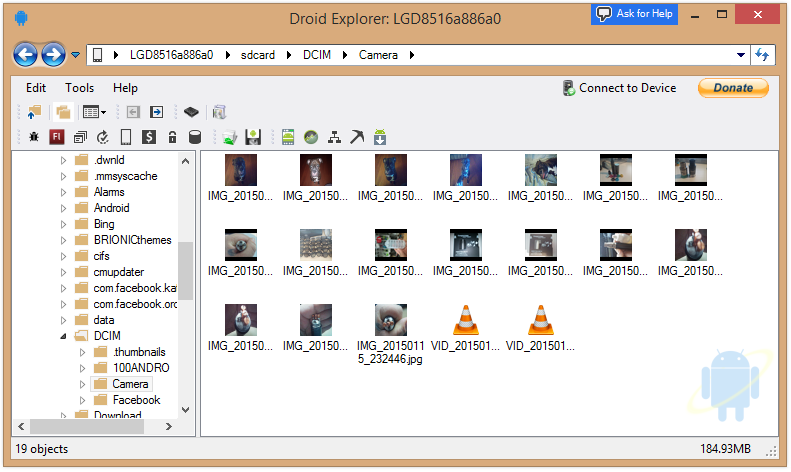Click the green package install icon

pos(230,137)
